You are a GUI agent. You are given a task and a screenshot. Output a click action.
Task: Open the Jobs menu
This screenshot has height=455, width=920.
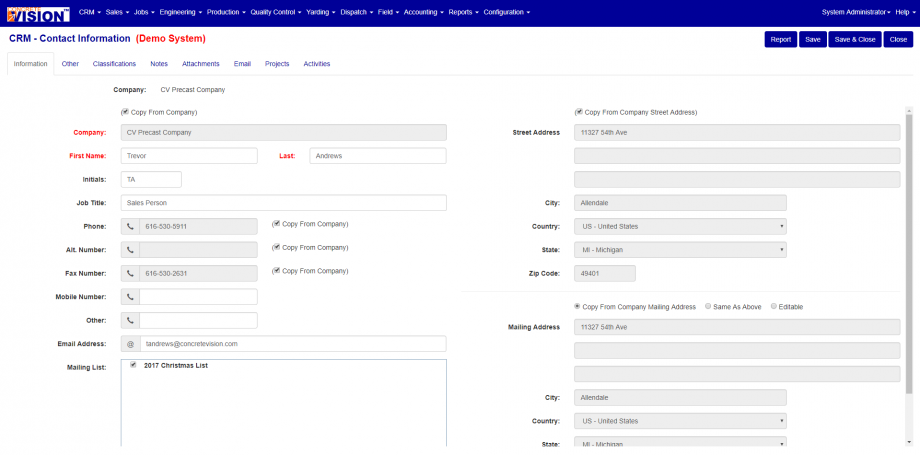tap(144, 12)
